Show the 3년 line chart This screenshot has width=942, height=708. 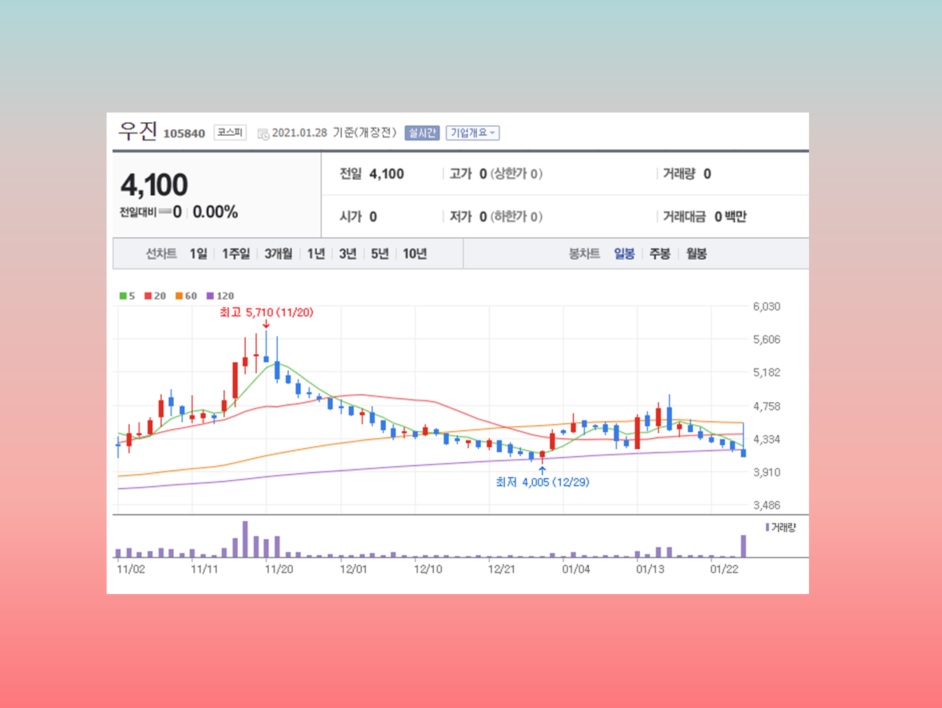[347, 254]
